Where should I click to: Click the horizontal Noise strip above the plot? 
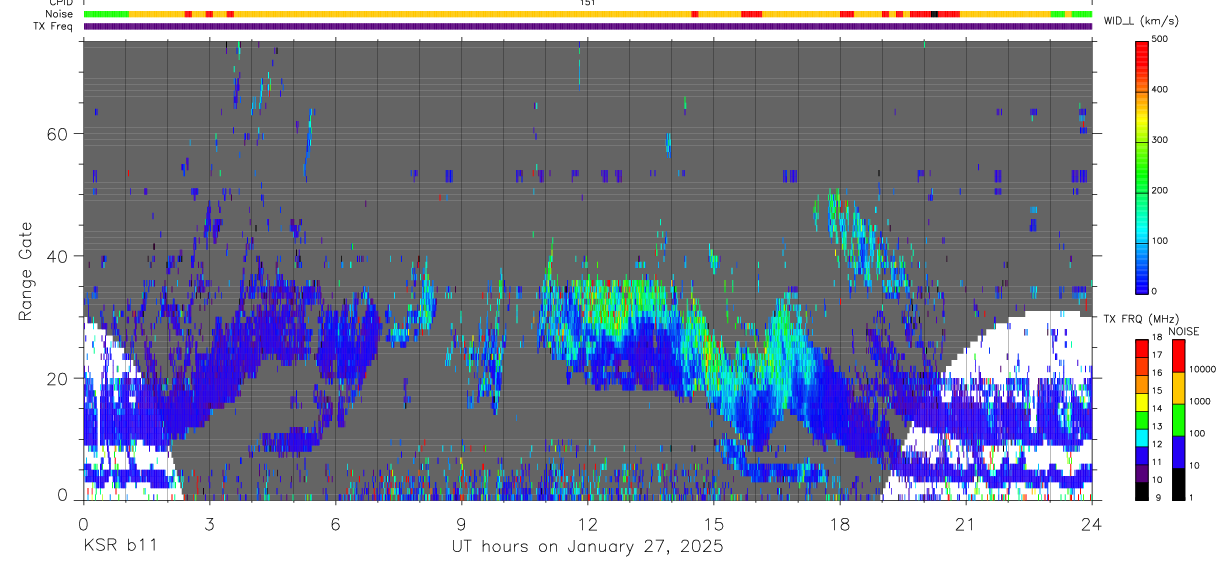point(588,14)
